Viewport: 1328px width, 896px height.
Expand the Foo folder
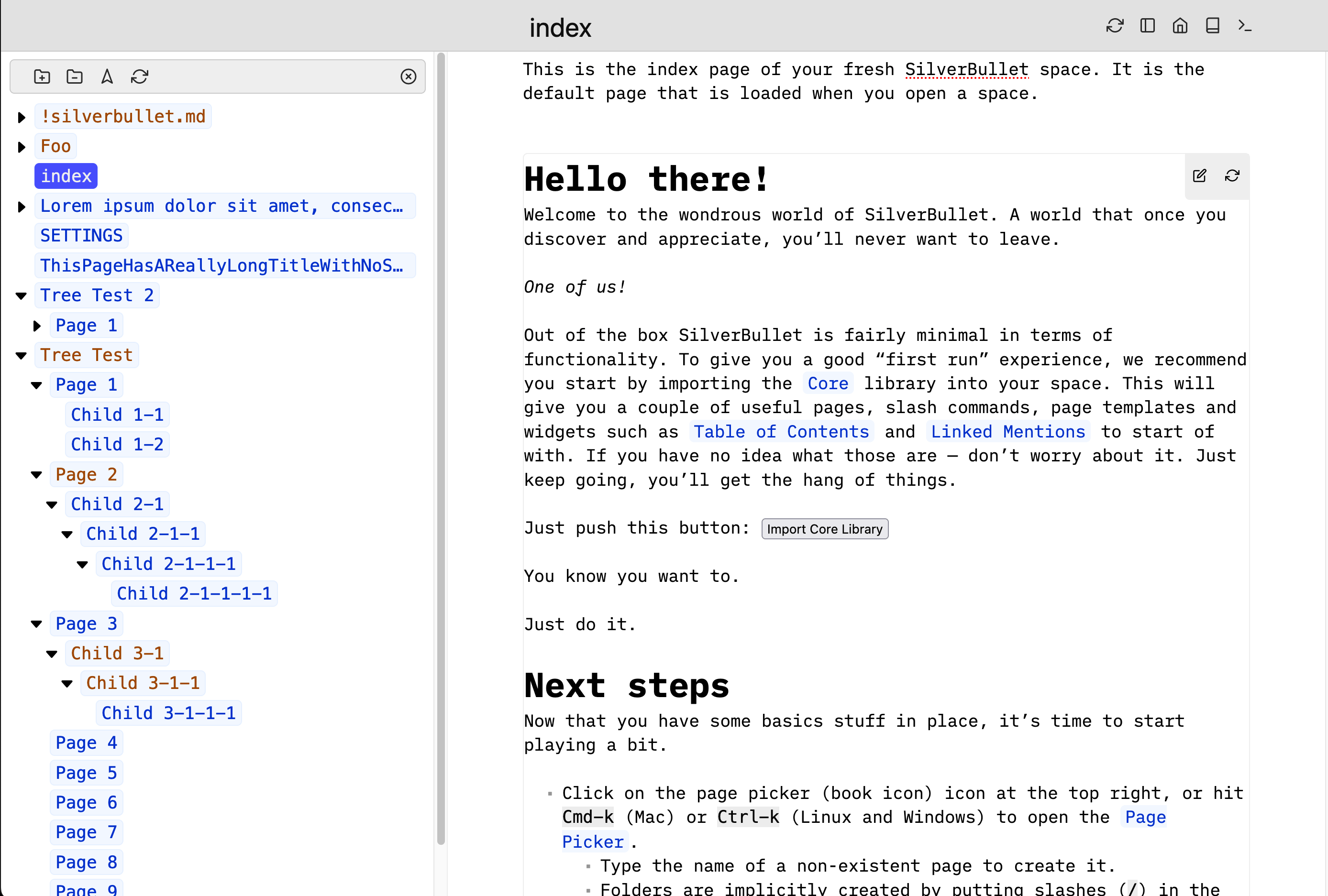22,147
